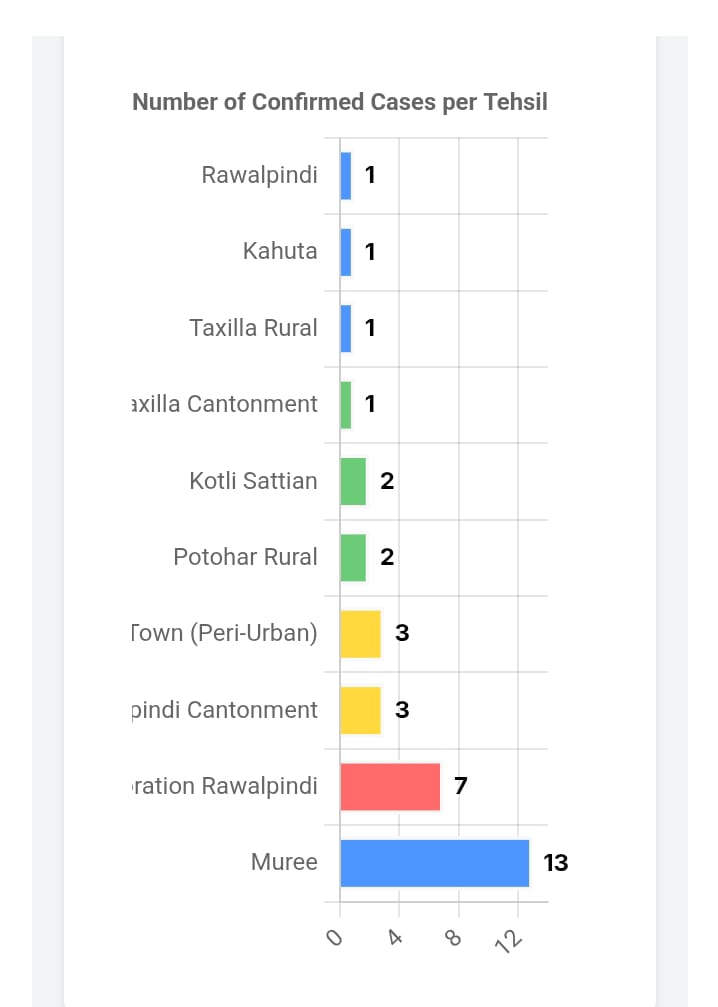Click the blue Taxilla Rural bar
This screenshot has width=718, height=1007.
coord(346,328)
